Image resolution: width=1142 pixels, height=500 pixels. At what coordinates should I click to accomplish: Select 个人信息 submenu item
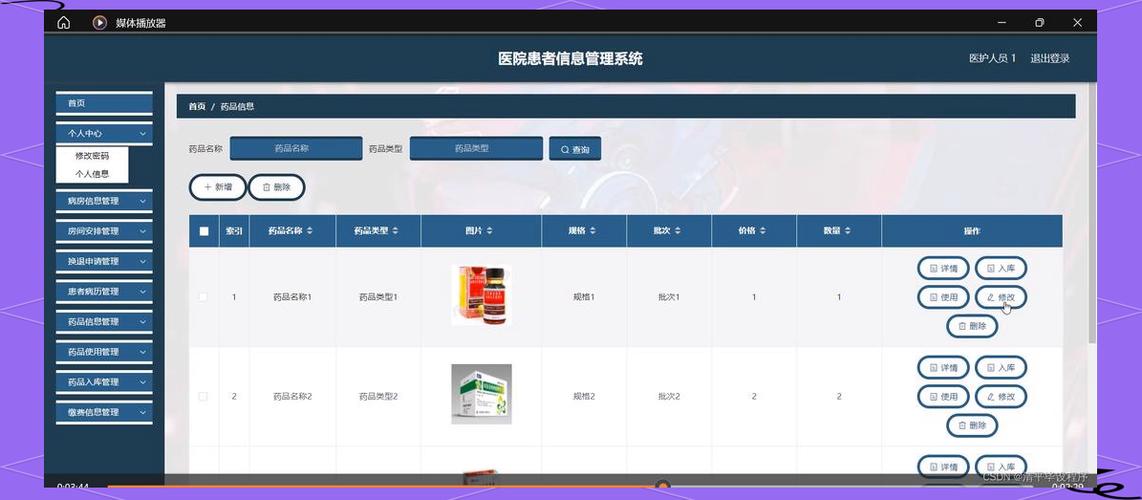[x=92, y=174]
